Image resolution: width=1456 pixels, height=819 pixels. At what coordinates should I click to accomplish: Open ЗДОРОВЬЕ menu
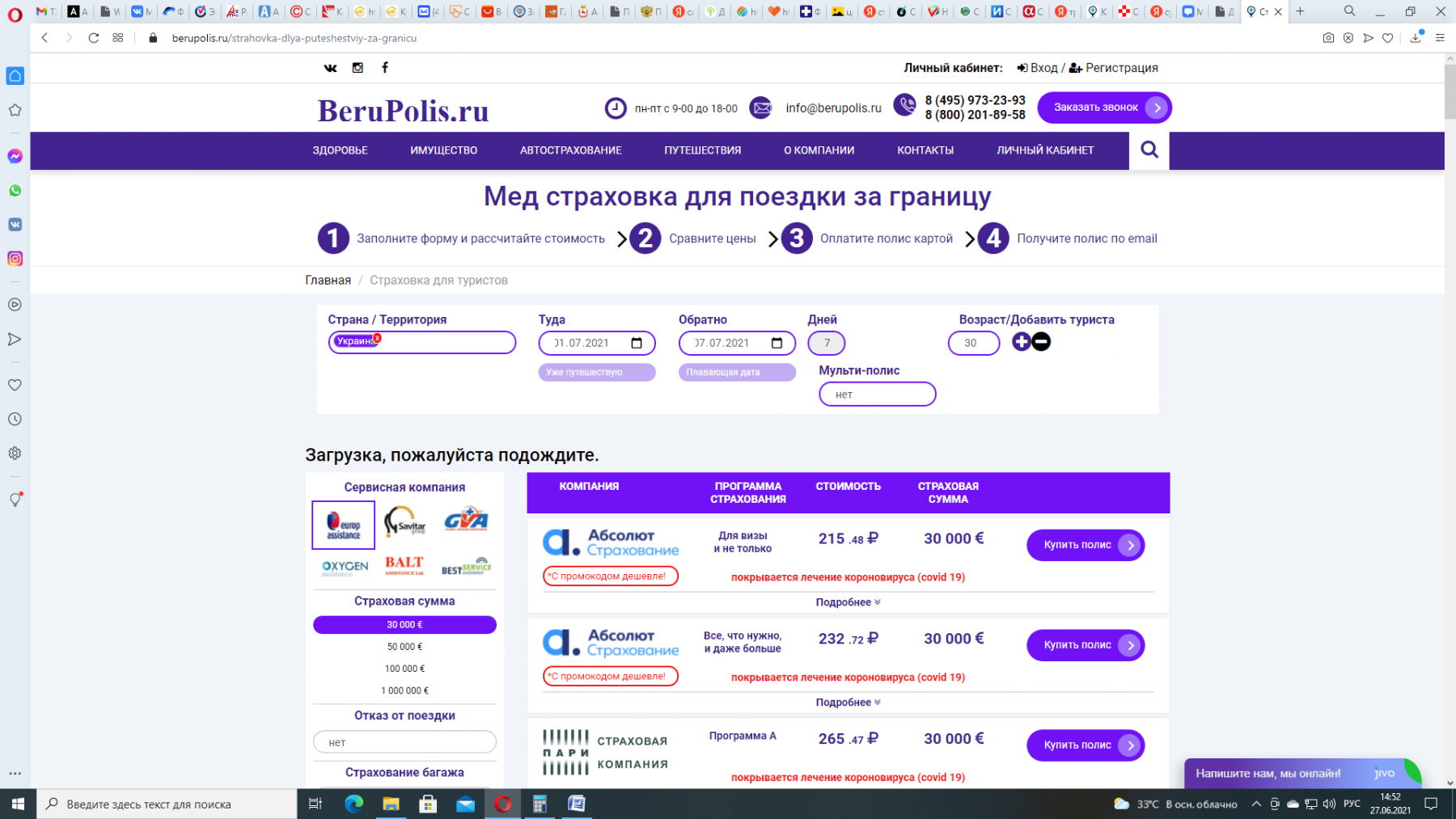tap(340, 150)
